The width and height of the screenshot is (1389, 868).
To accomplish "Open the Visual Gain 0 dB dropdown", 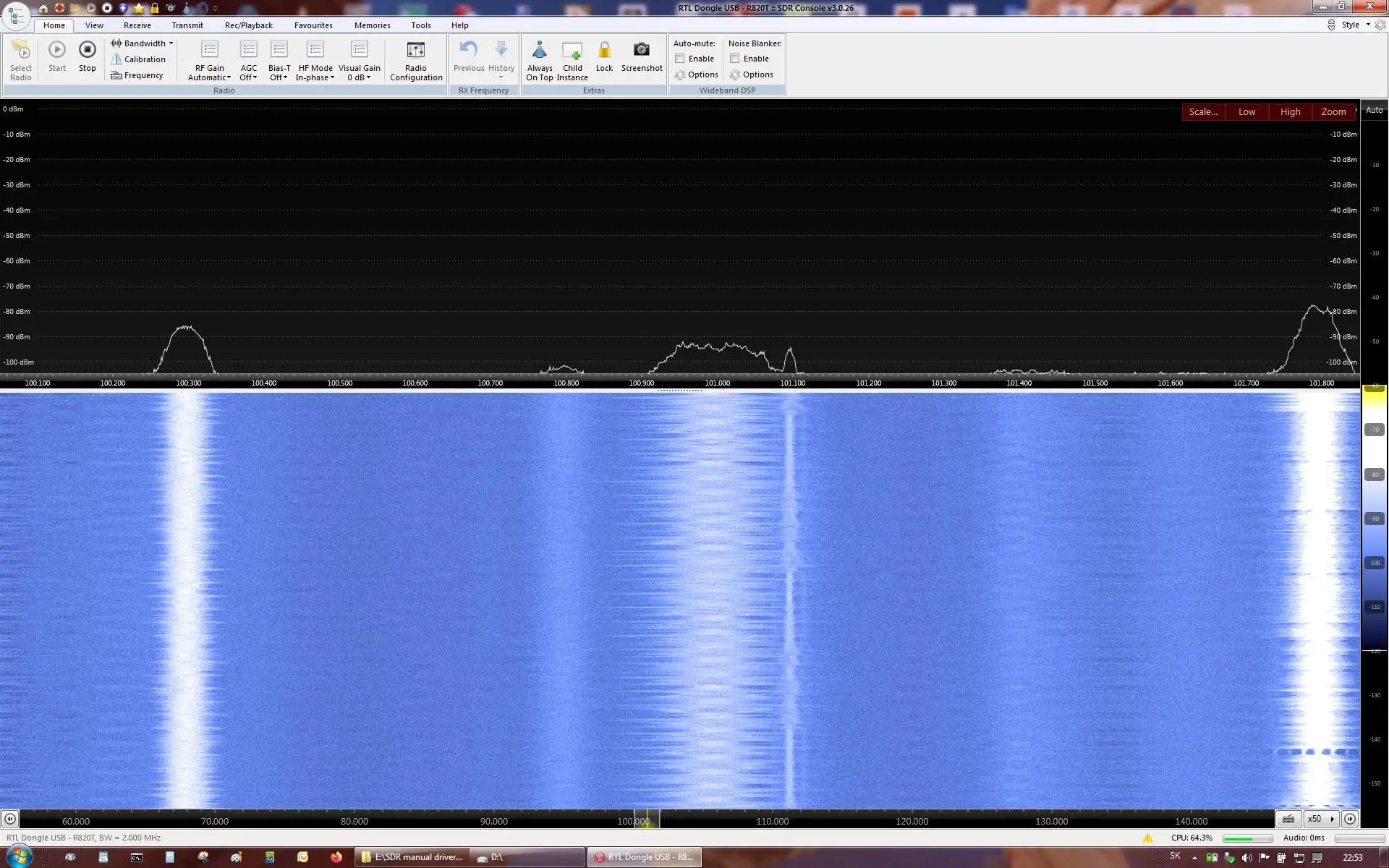I will [x=359, y=77].
